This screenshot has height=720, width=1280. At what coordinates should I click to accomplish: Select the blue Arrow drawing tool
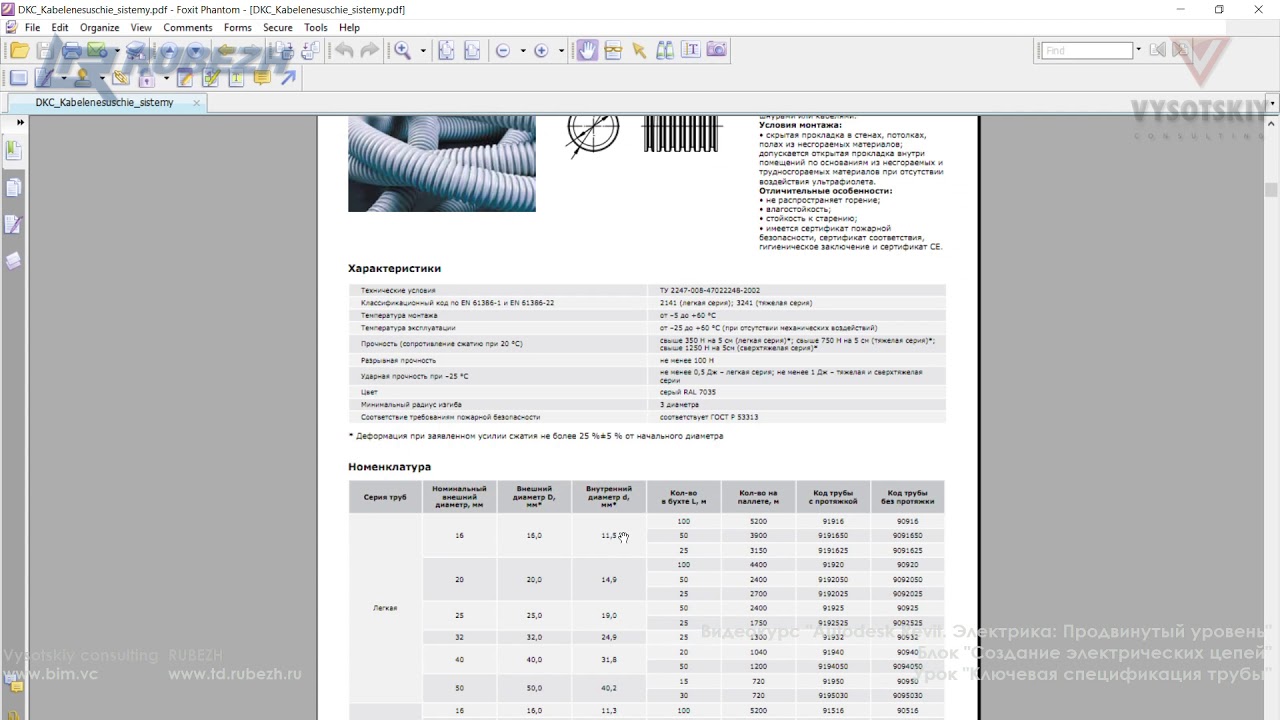tap(288, 78)
